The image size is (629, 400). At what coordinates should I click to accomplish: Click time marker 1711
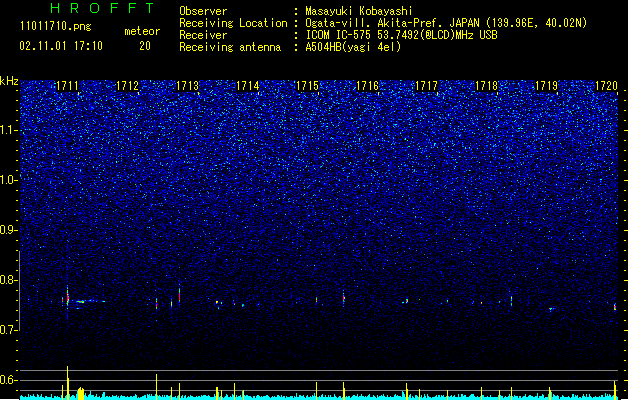click(67, 86)
